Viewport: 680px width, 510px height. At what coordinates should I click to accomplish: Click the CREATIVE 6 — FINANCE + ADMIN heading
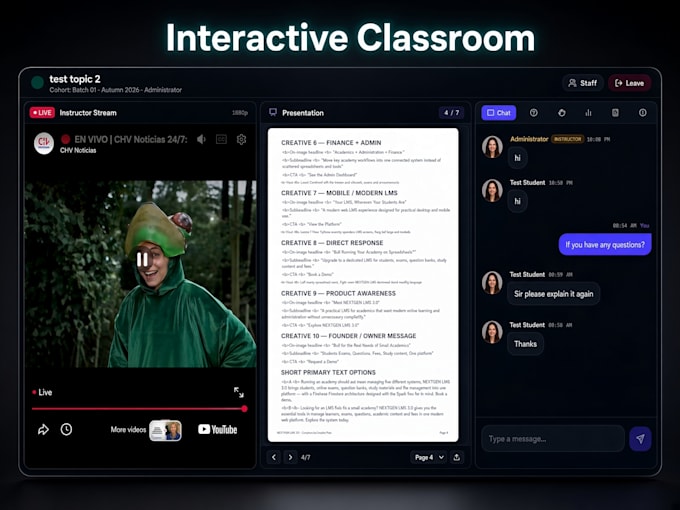pos(331,143)
